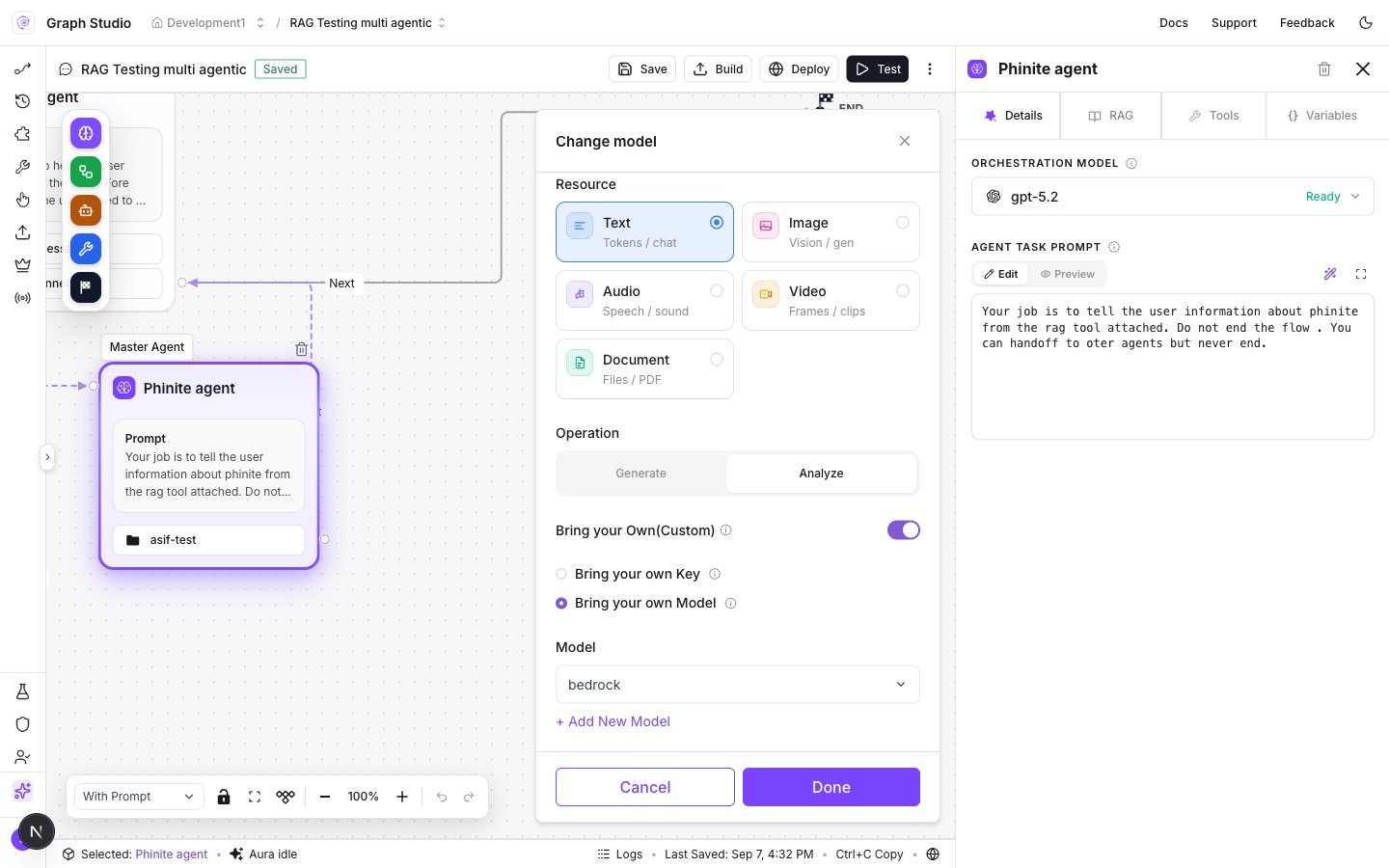Select the Video resource option
The width and height of the screenshot is (1389, 868).
(x=831, y=300)
